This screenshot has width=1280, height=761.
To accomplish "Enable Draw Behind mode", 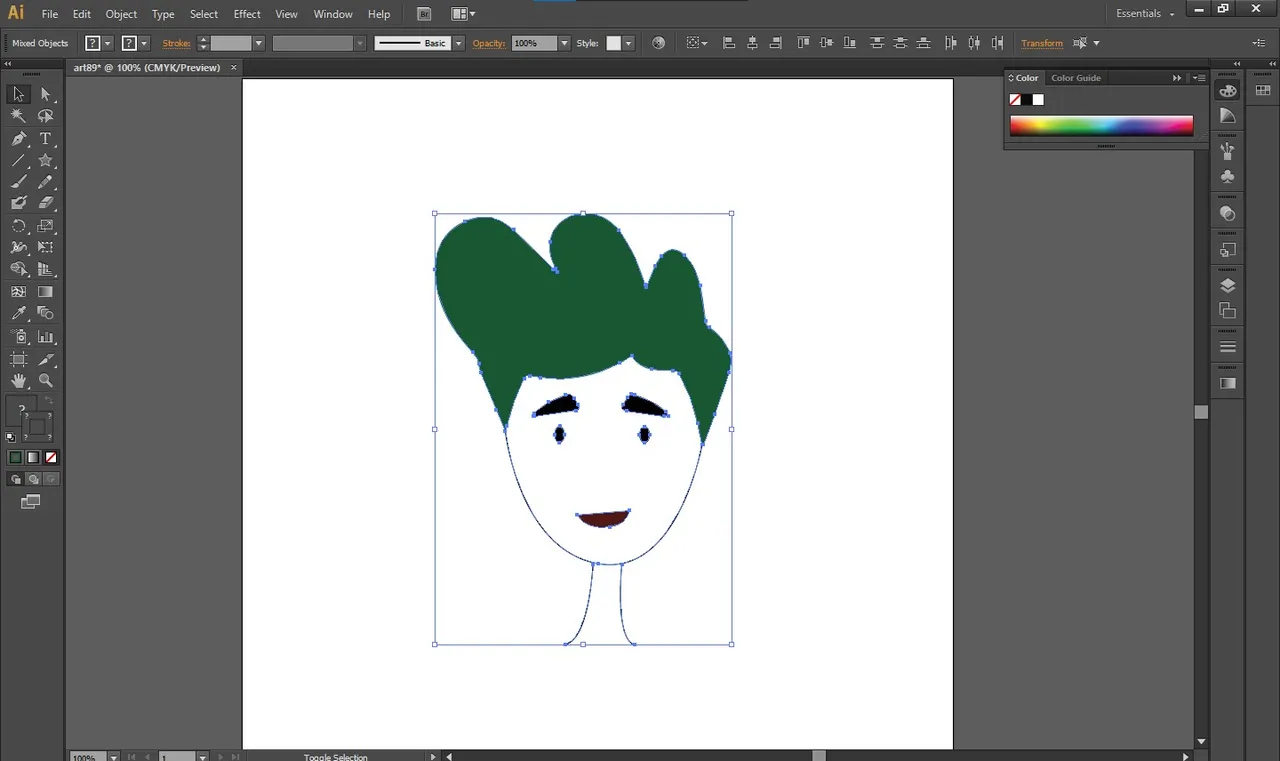I will coord(33,479).
